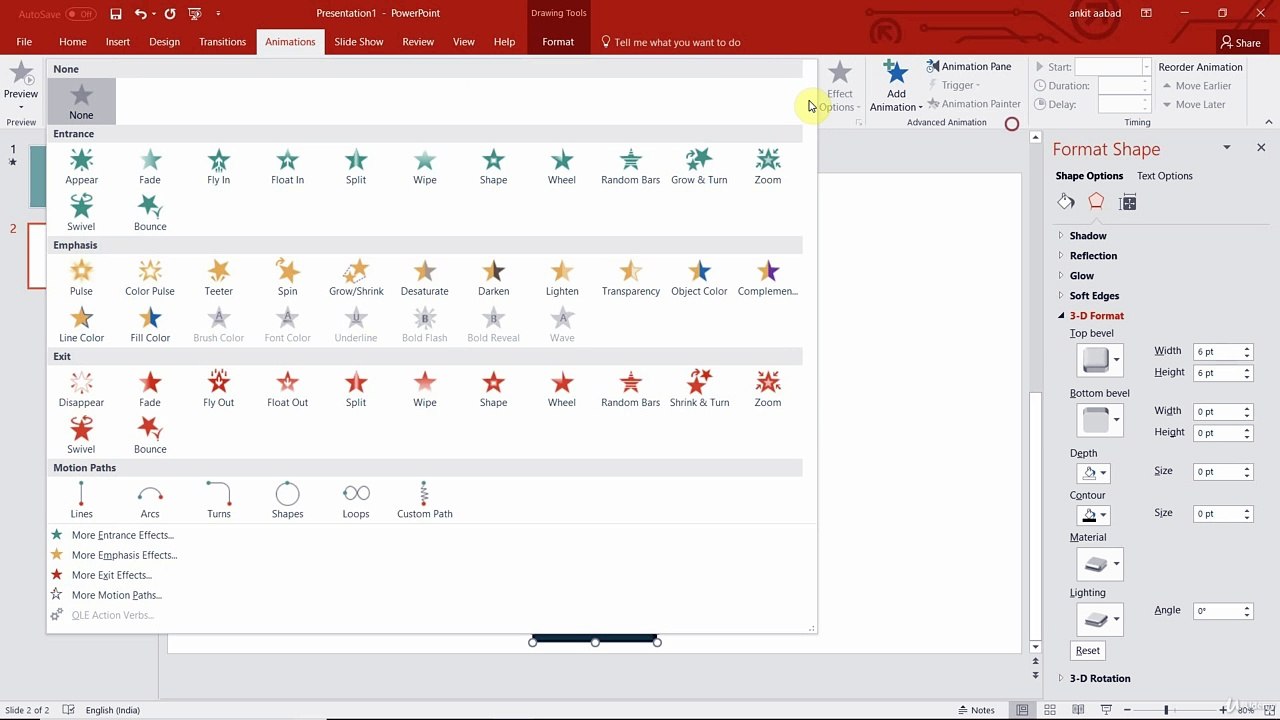Image resolution: width=1280 pixels, height=720 pixels.
Task: Select the entrance Swivel effect
Action: (x=81, y=212)
